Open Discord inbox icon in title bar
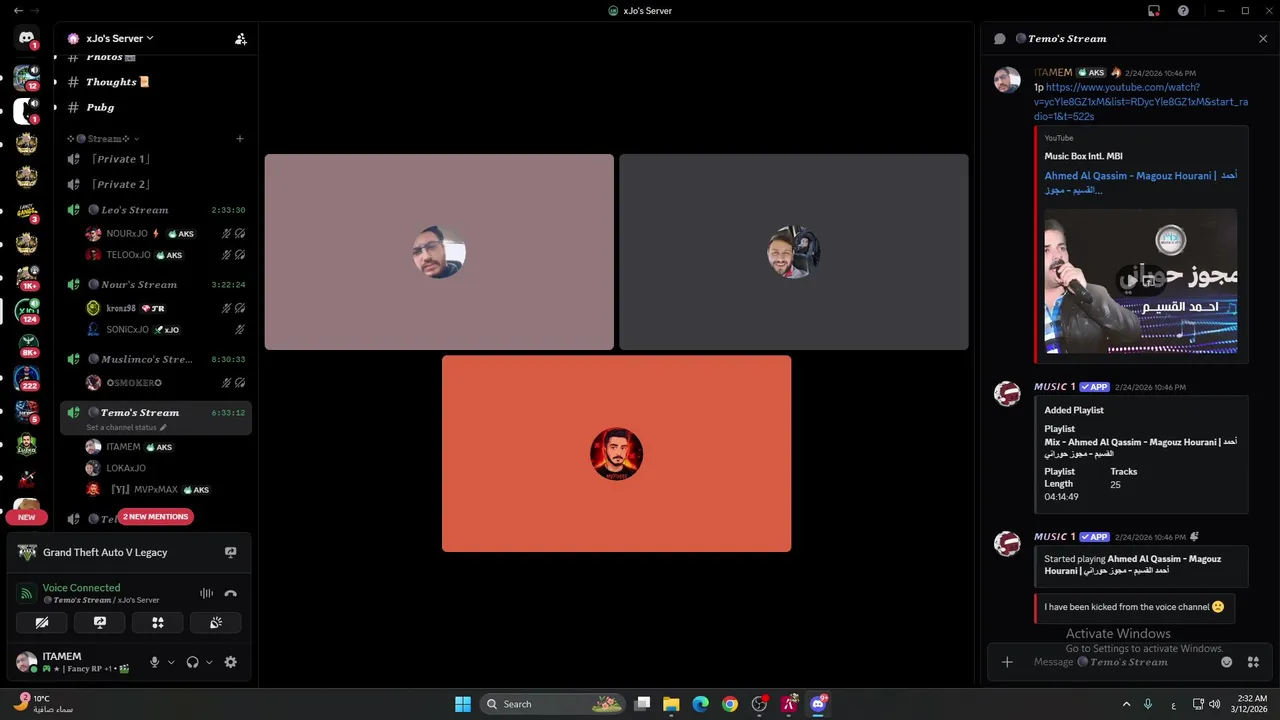The image size is (1280, 720). 1154,11
